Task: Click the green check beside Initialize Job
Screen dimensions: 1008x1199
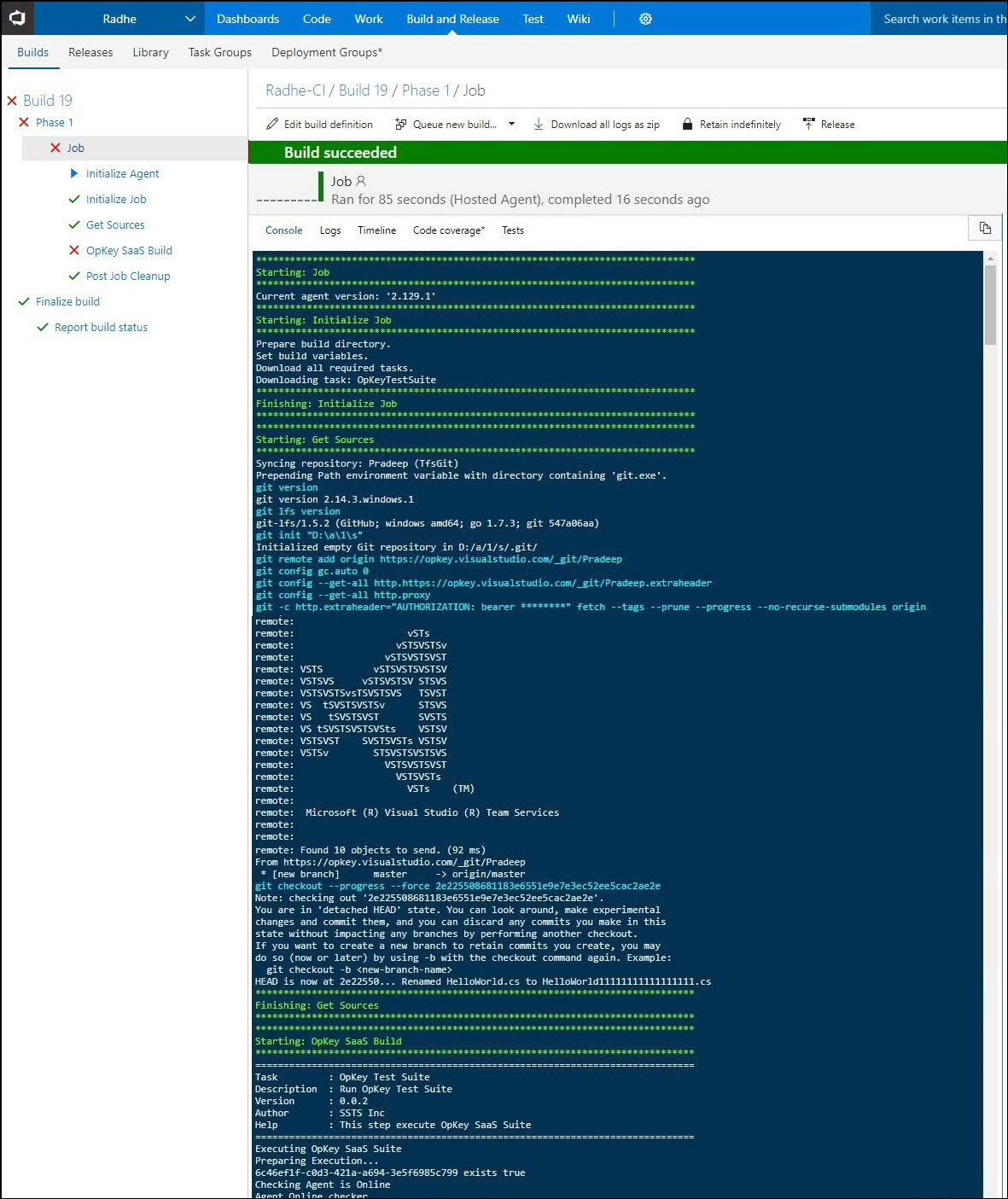Action: (x=74, y=199)
